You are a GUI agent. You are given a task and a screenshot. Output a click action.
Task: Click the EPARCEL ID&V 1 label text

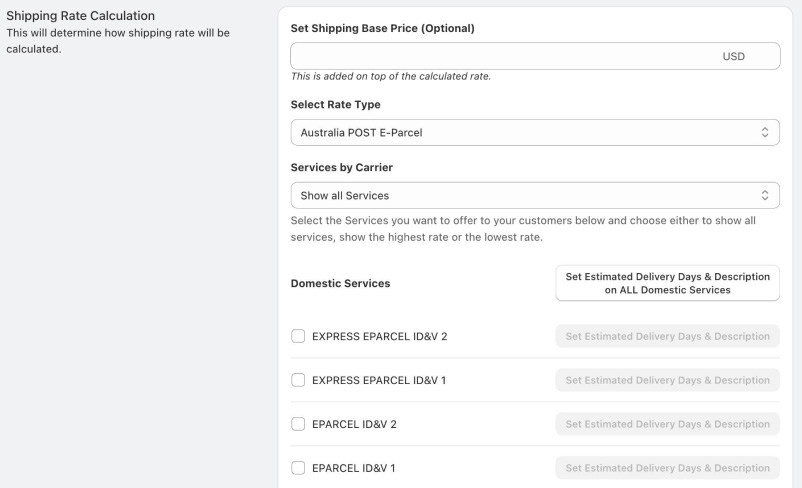click(x=353, y=468)
